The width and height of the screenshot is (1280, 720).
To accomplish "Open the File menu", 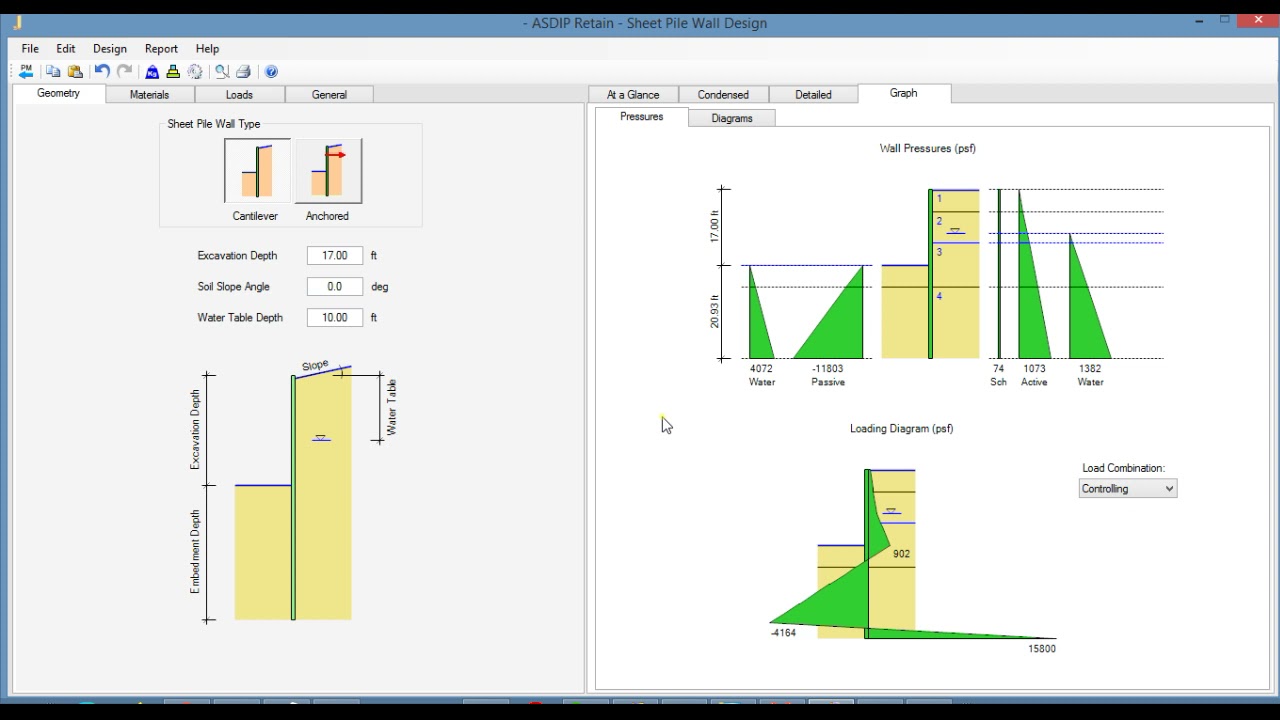I will (x=30, y=48).
